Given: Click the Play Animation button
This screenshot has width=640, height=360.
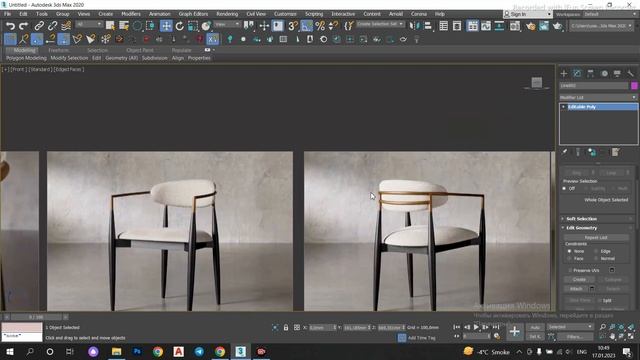Looking at the screenshot, I should (476, 327).
